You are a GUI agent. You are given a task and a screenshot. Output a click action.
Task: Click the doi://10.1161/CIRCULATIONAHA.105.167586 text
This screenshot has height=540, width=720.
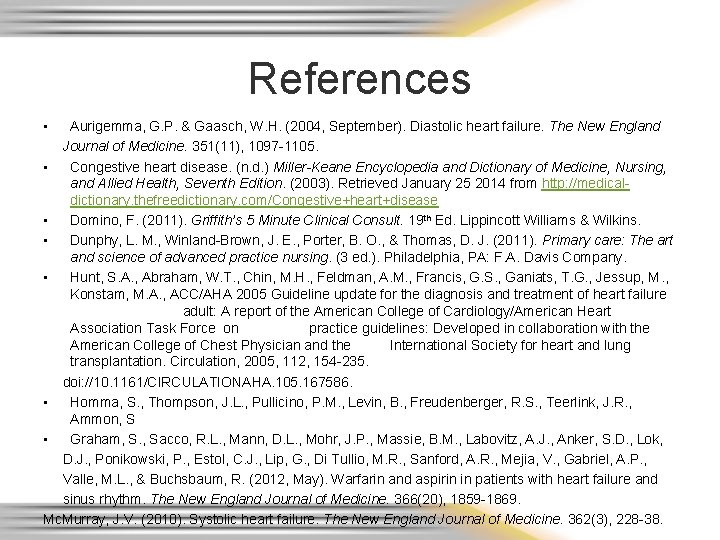tap(208, 382)
